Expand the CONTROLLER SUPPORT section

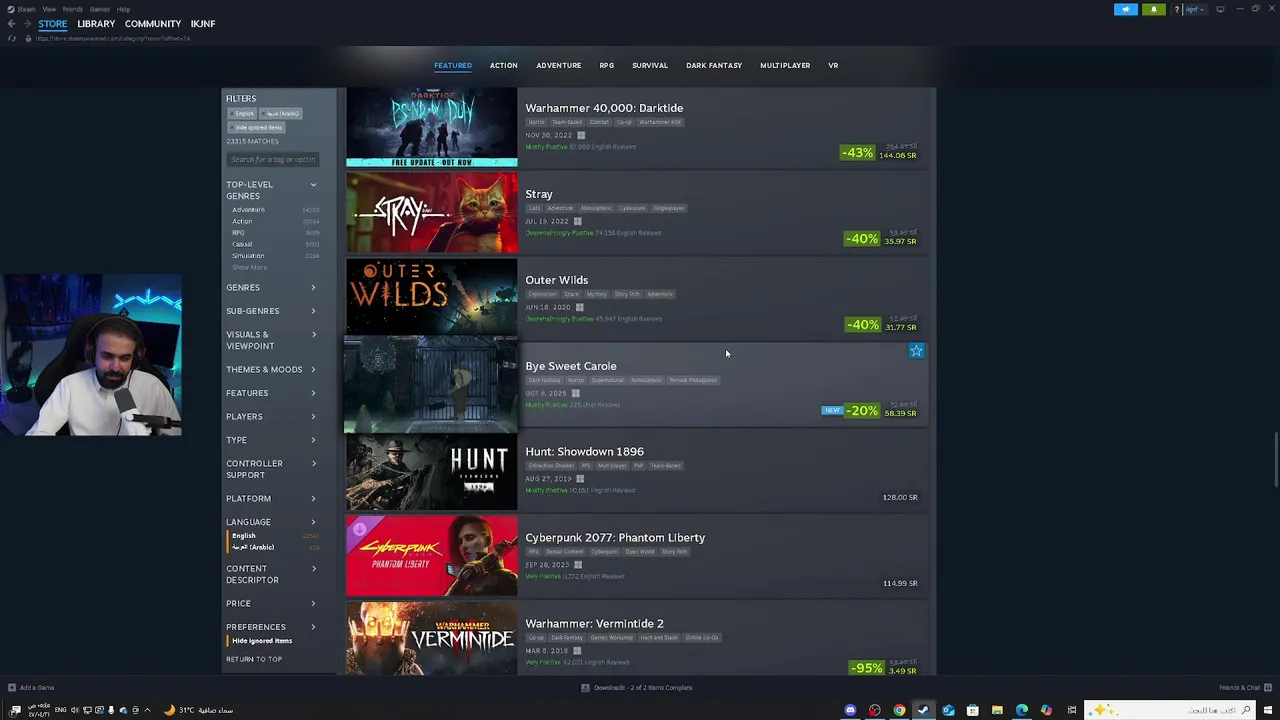pos(271,469)
